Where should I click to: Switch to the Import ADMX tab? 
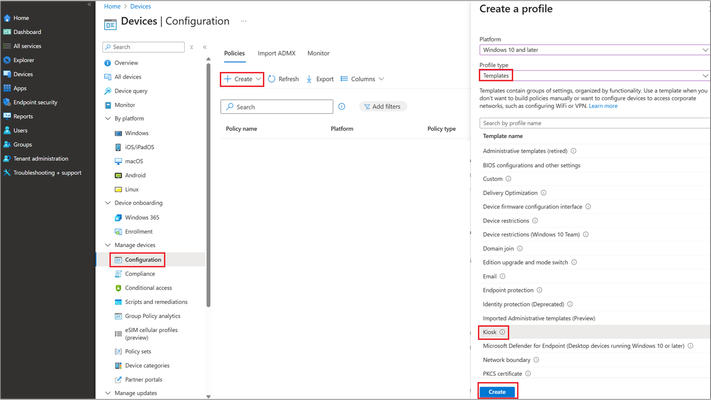coord(277,53)
